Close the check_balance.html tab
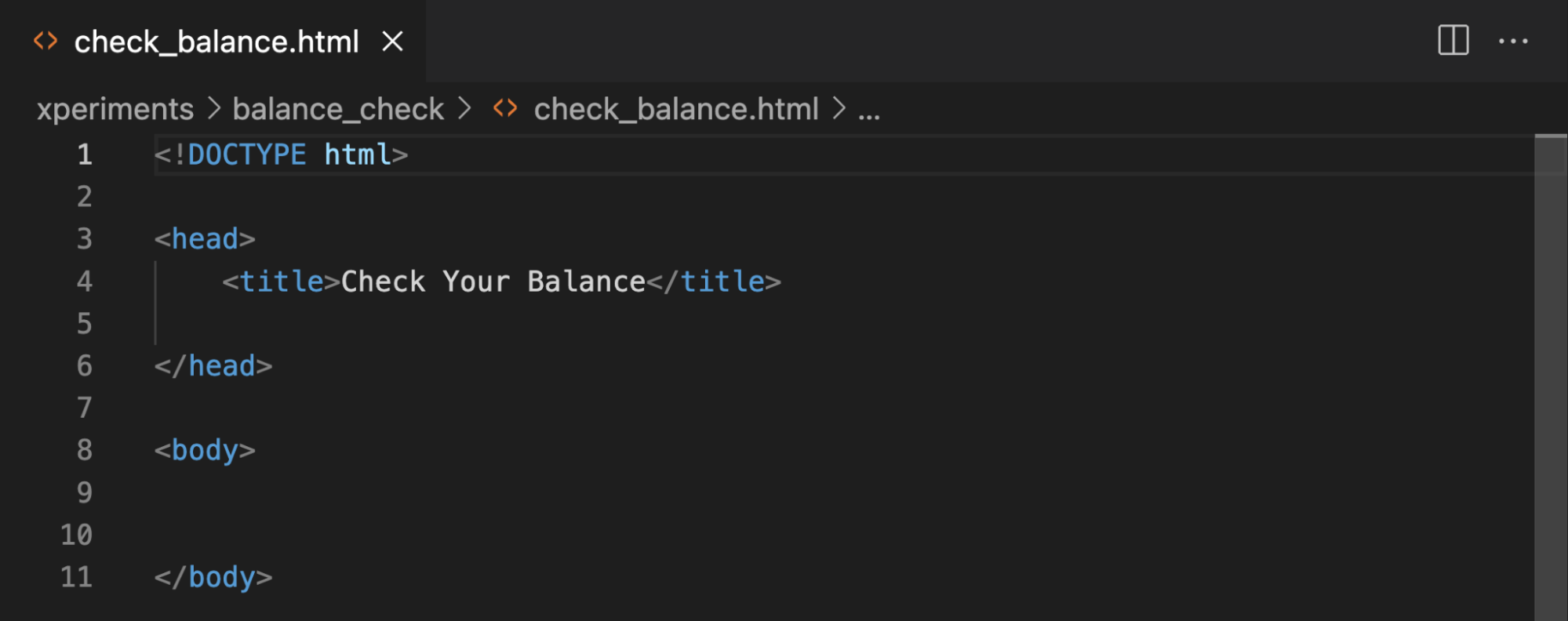 (392, 41)
